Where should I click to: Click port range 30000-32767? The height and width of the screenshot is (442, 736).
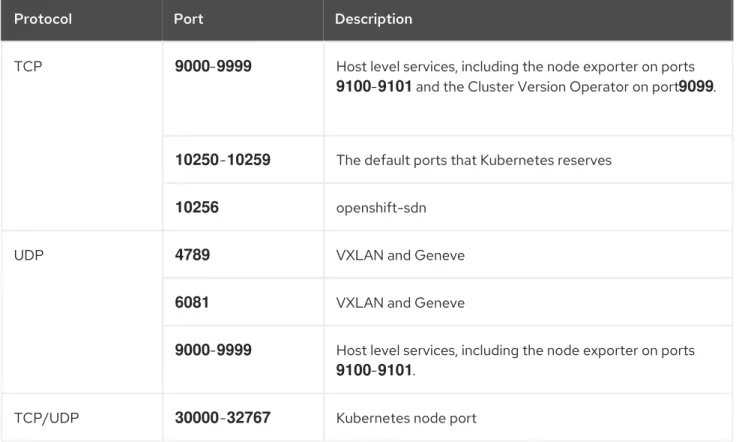click(x=222, y=417)
